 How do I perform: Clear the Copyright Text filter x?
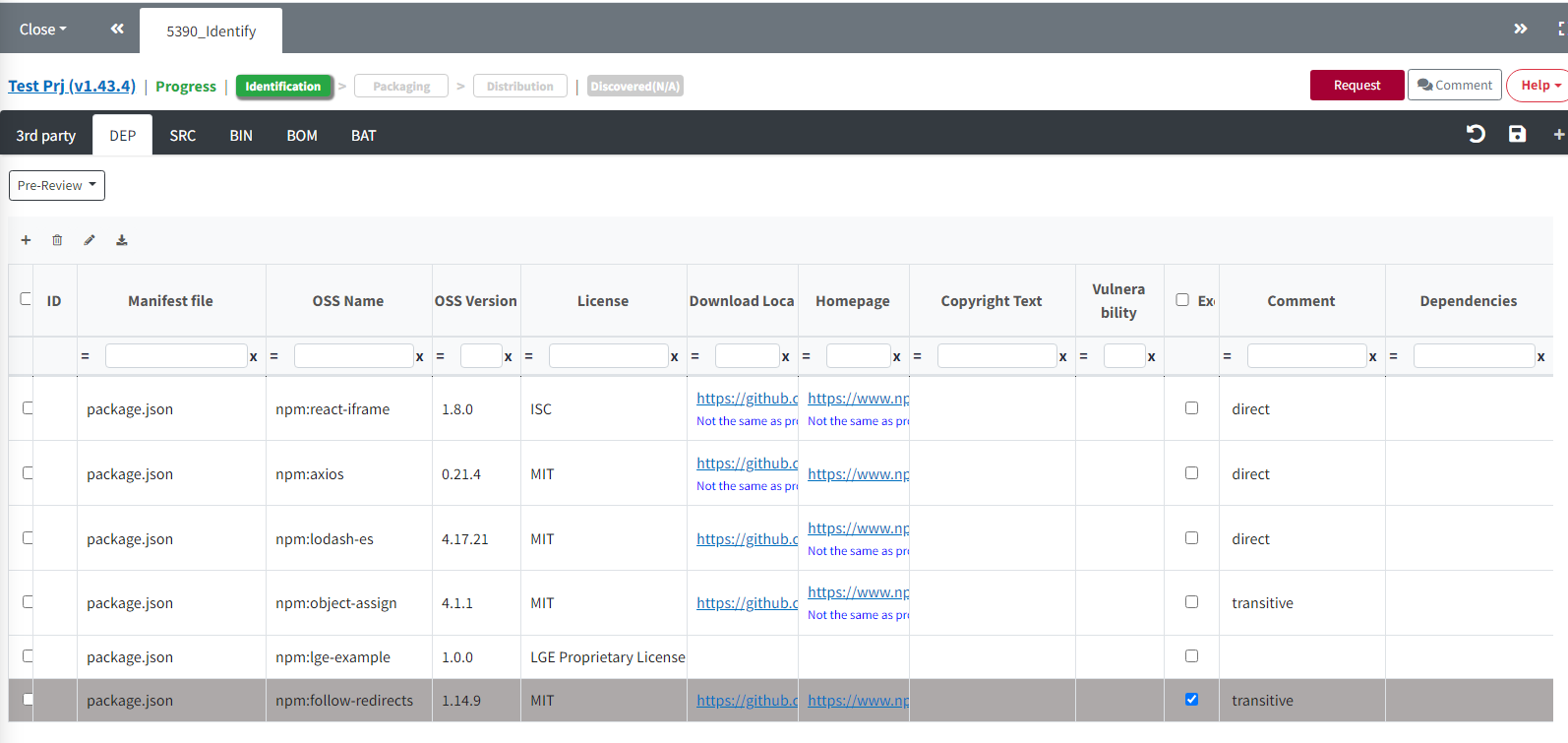click(x=1063, y=356)
